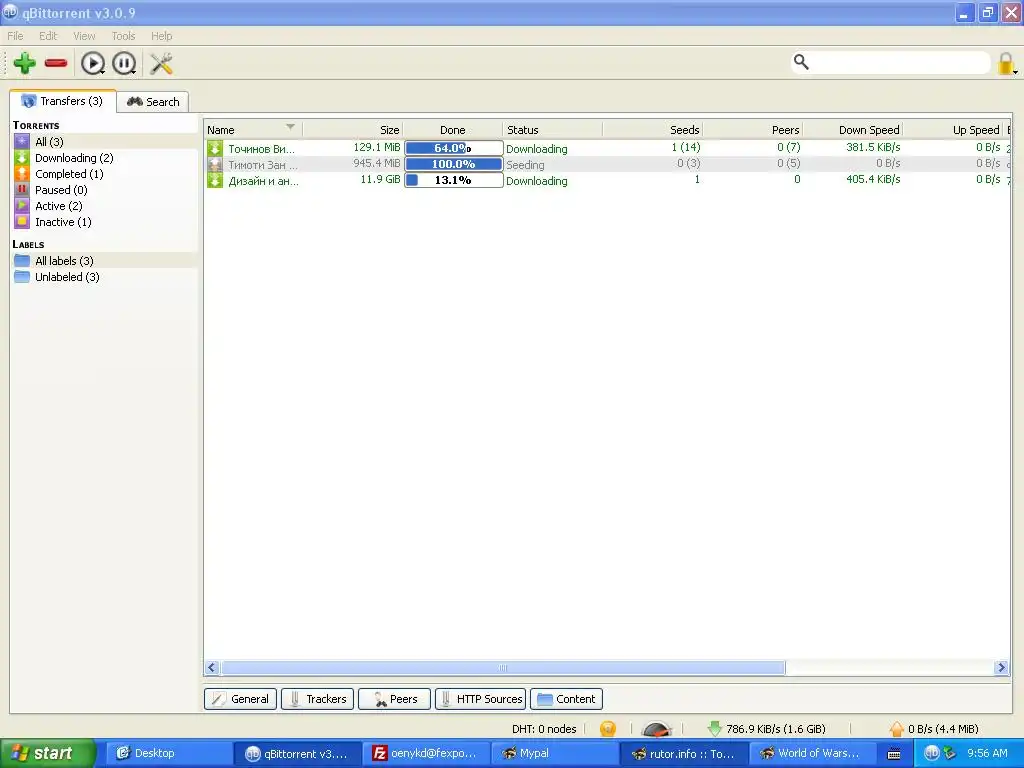
Task: Select the Inactive (1) filter
Action: pyautogui.click(x=104, y=222)
